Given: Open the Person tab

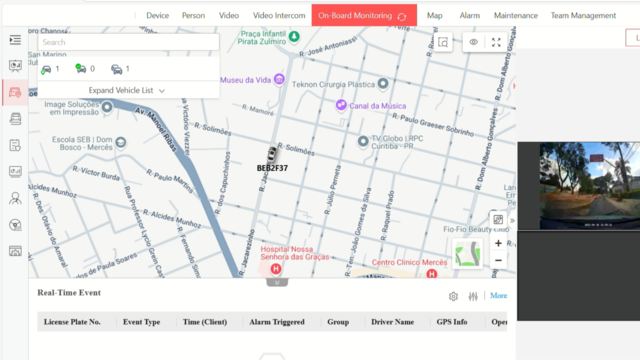Looking at the screenshot, I should pos(193,16).
